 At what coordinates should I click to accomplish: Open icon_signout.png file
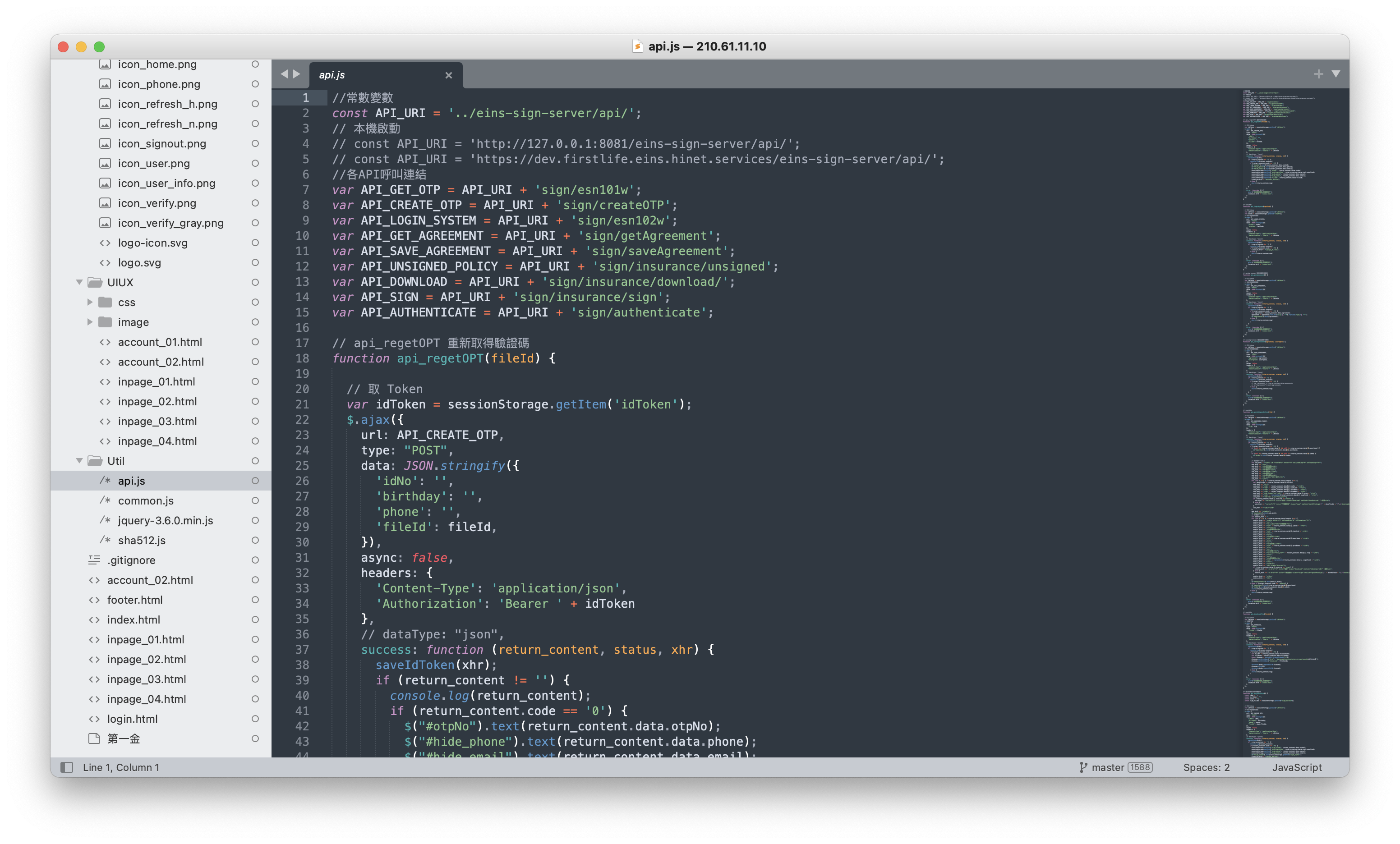click(162, 144)
